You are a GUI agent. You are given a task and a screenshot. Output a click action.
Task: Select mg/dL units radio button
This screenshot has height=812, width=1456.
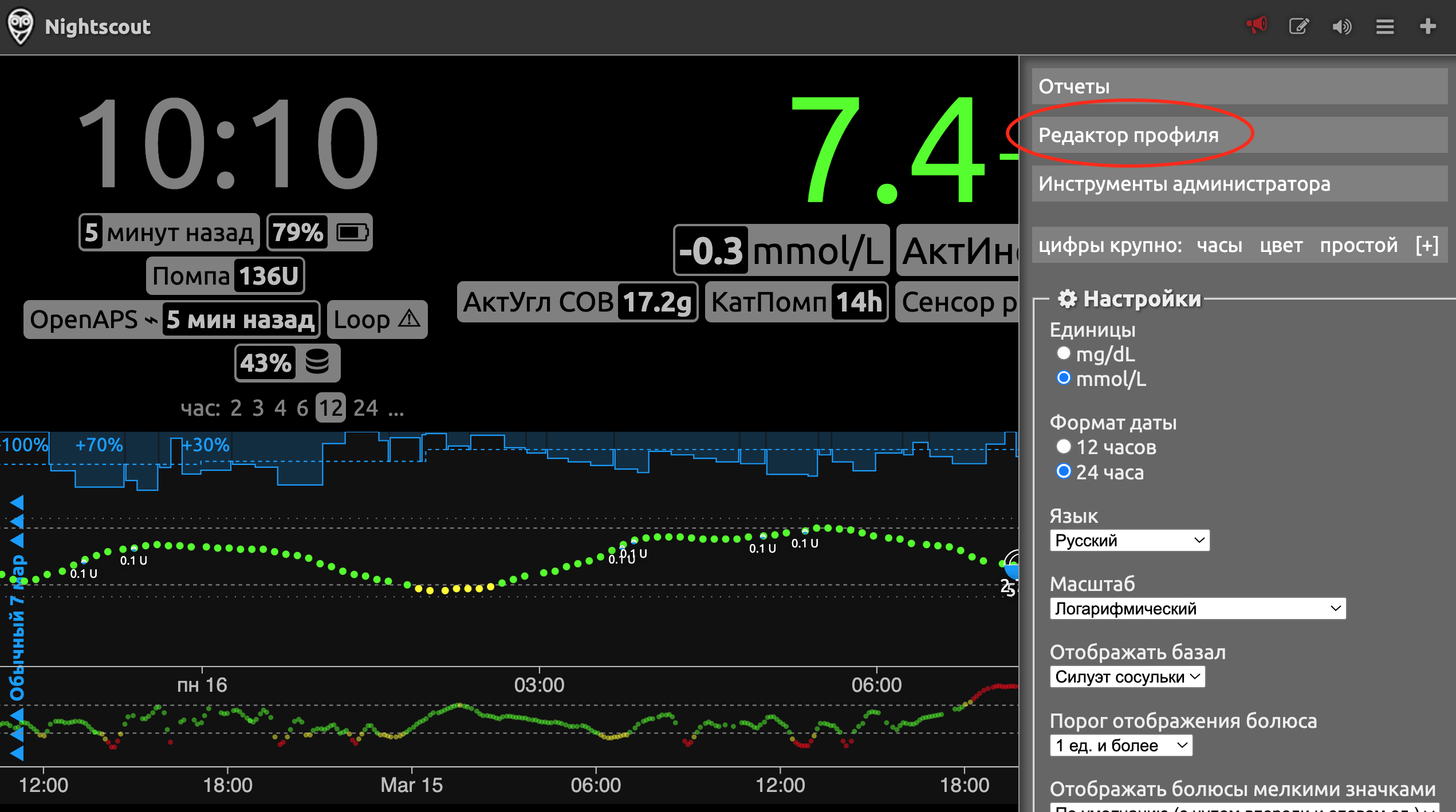point(1063,353)
